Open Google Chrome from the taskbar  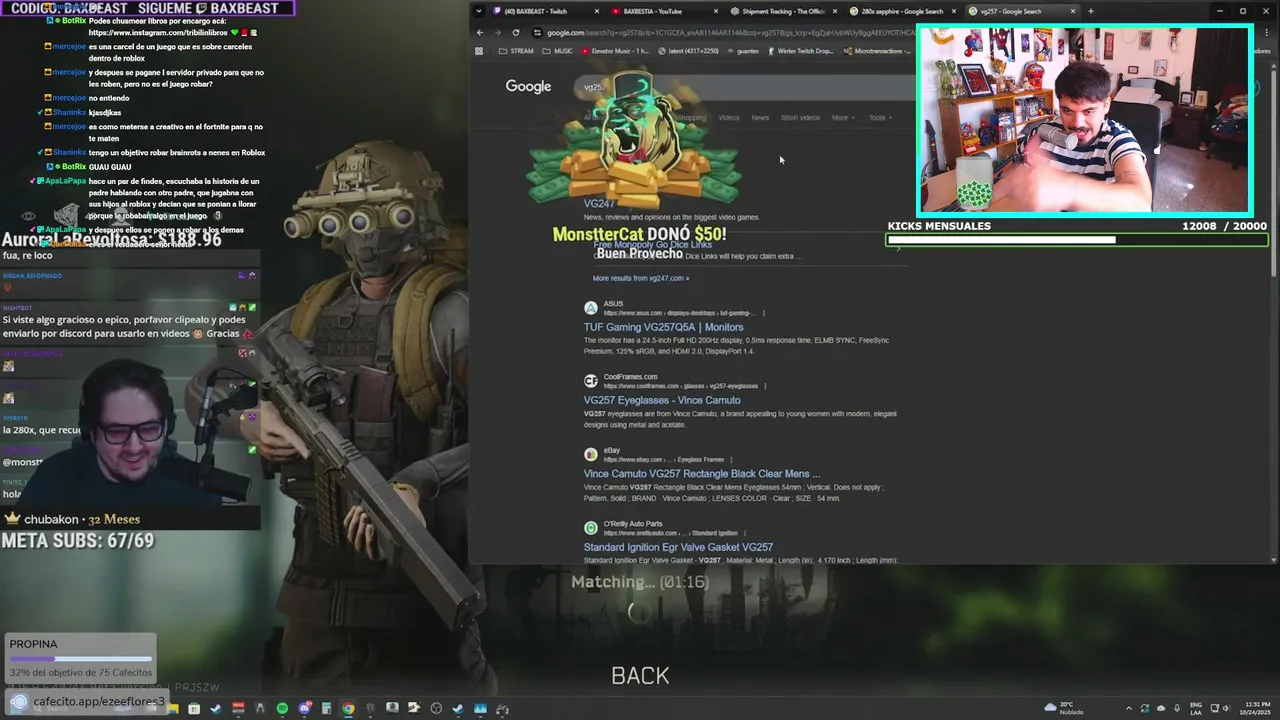(x=348, y=709)
